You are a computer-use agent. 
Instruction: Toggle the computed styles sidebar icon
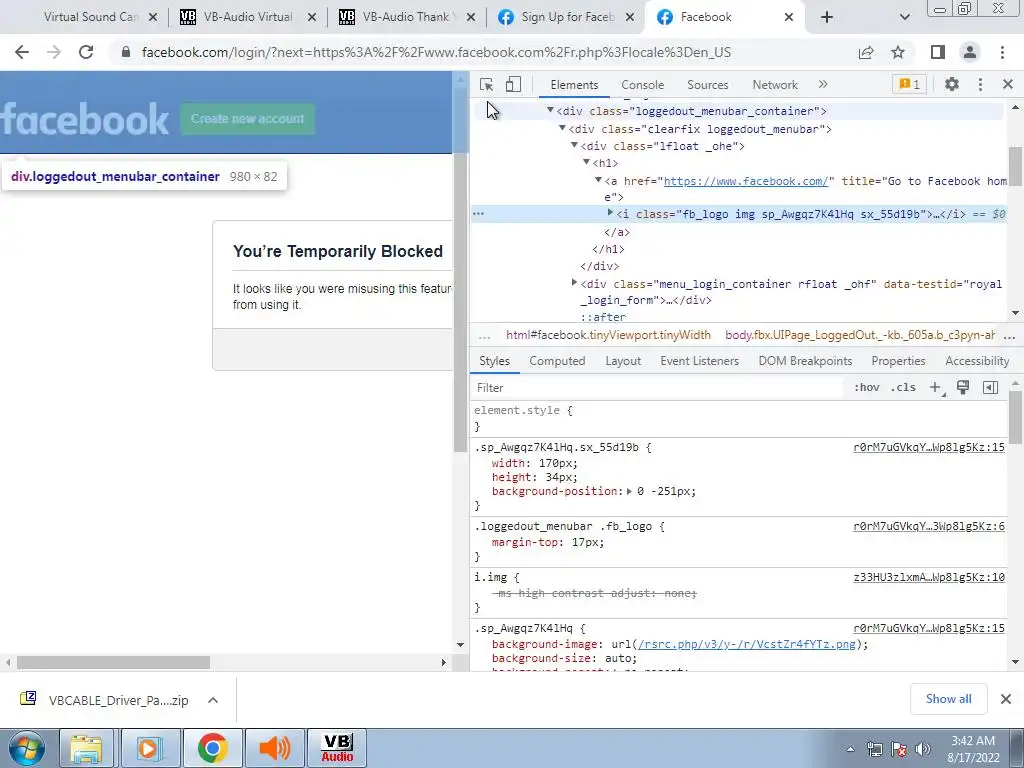(x=990, y=388)
